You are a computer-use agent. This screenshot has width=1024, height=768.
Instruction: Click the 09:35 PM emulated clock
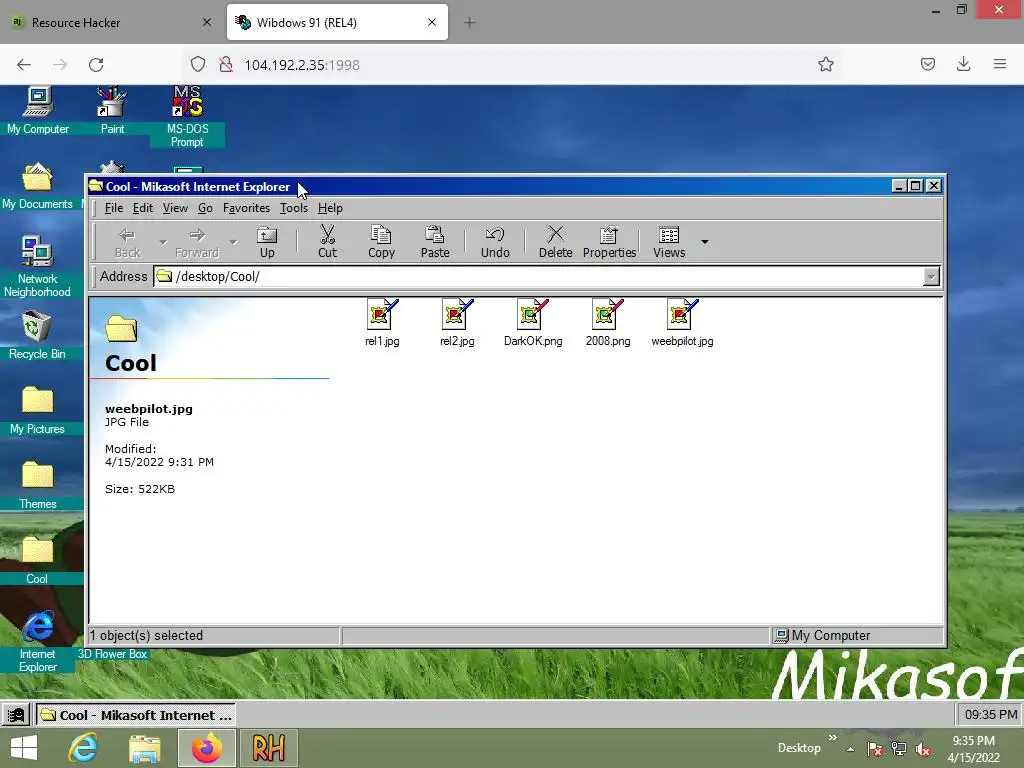point(991,715)
